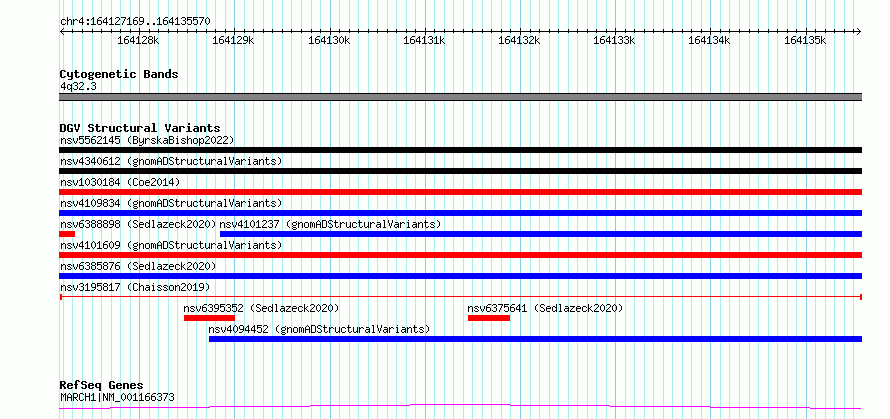Click the 164132k ruler label
This screenshot has width=890, height=419.
[x=519, y=41]
